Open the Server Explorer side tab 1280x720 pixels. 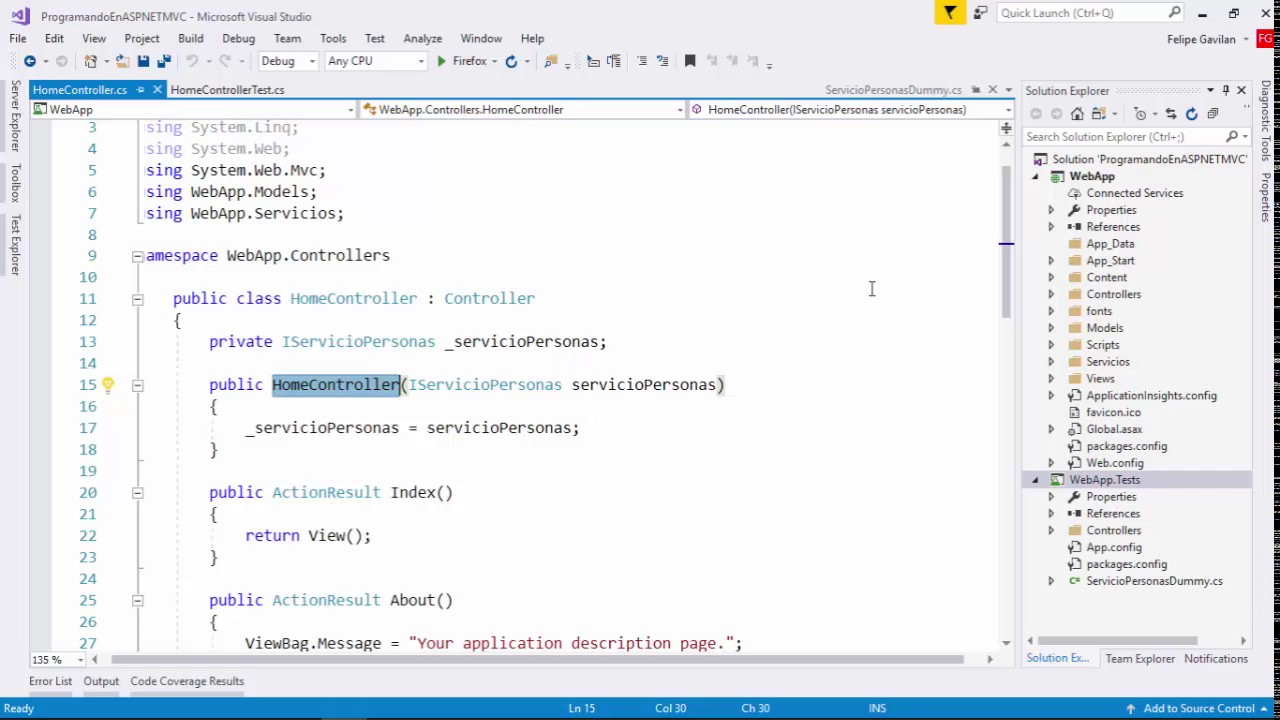pyautogui.click(x=15, y=118)
